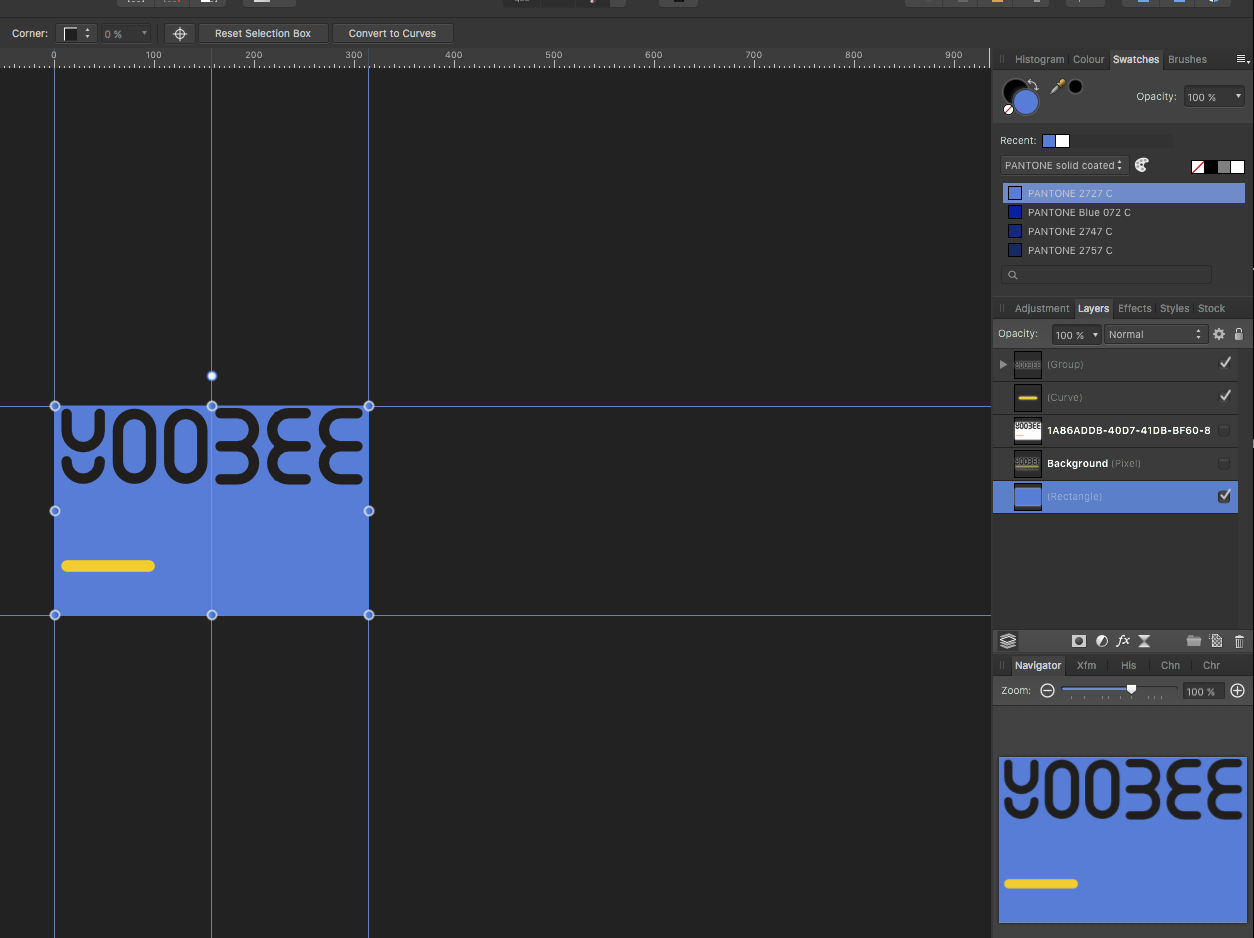Screen dimensions: 1254x938
Task: Toggle the layer lock padlock icon
Action: point(1239,334)
